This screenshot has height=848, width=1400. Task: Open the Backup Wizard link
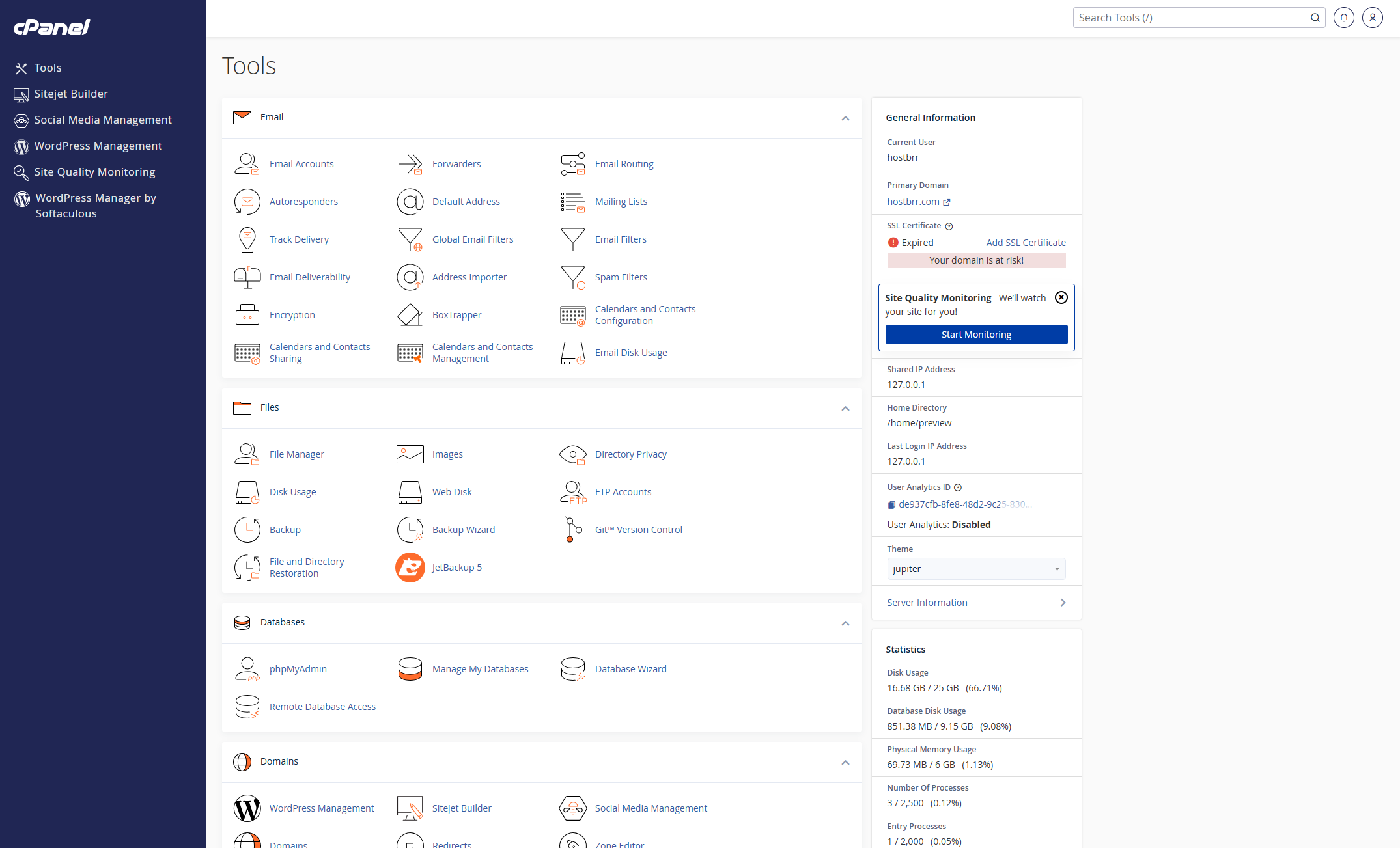pyautogui.click(x=464, y=530)
